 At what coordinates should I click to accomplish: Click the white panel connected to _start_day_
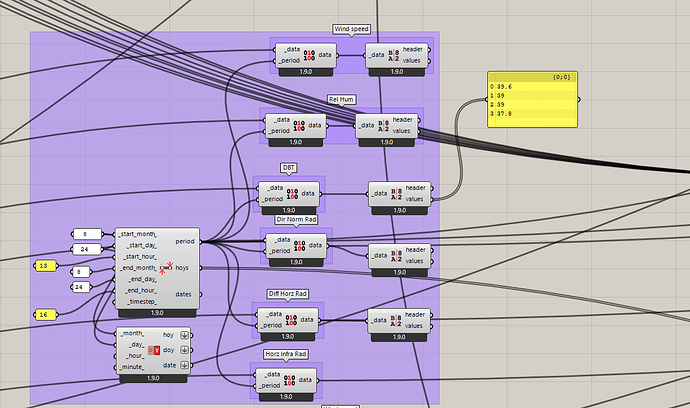click(x=85, y=249)
